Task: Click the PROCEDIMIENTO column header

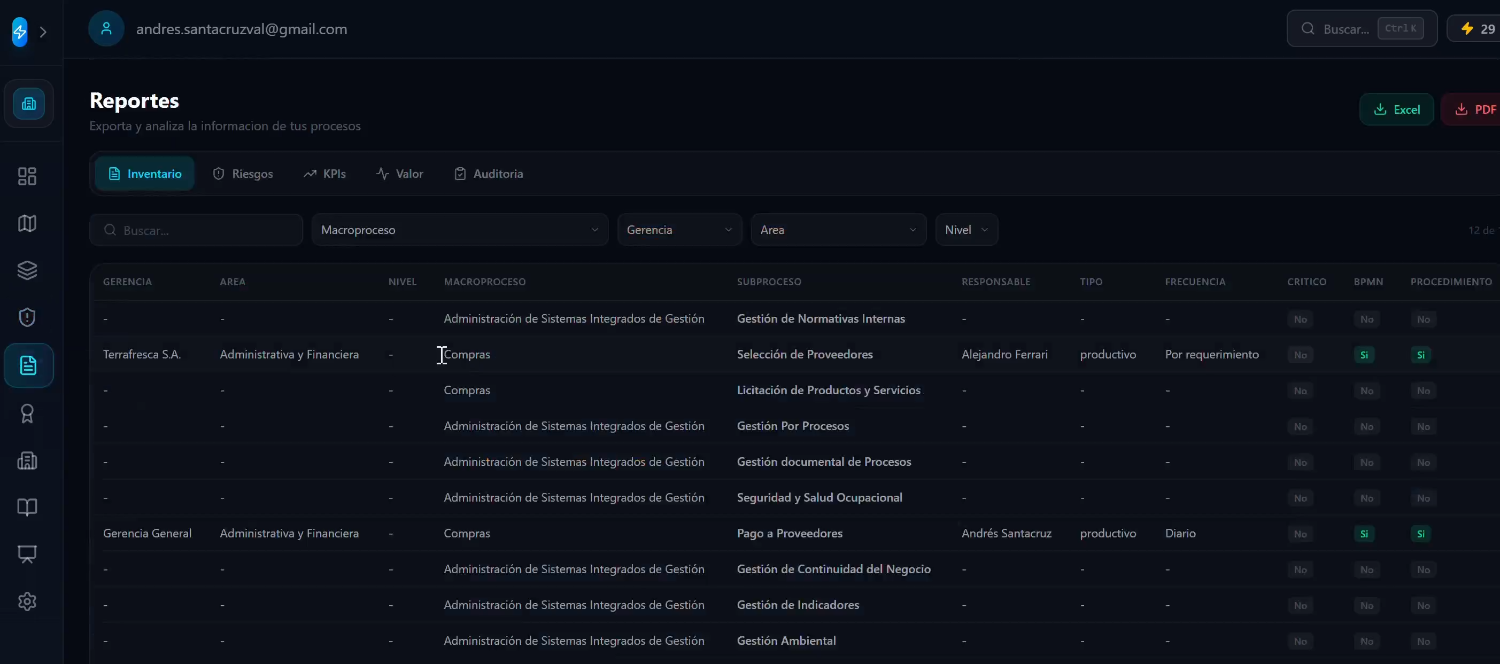Action: pyautogui.click(x=1451, y=282)
